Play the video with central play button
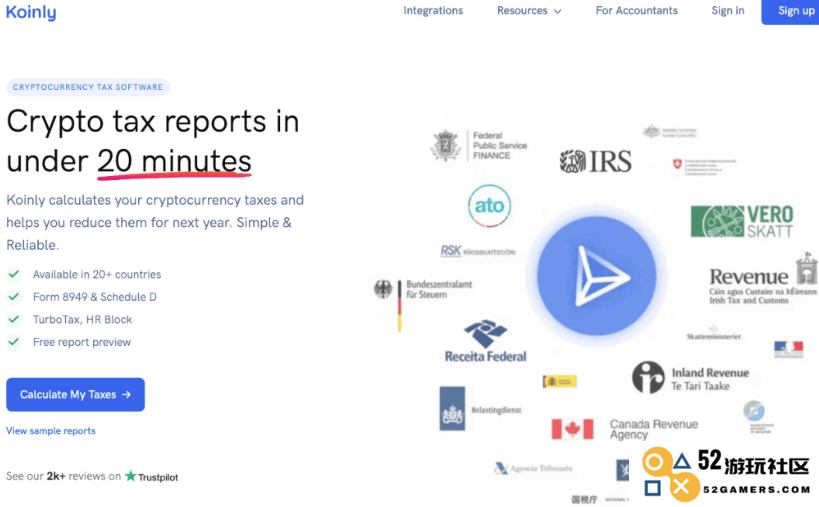Screen dimensions: 819x507 (x=596, y=276)
